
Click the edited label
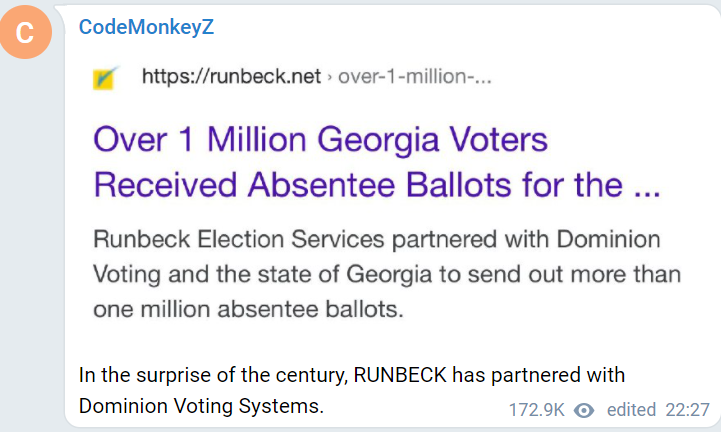[x=631, y=409]
